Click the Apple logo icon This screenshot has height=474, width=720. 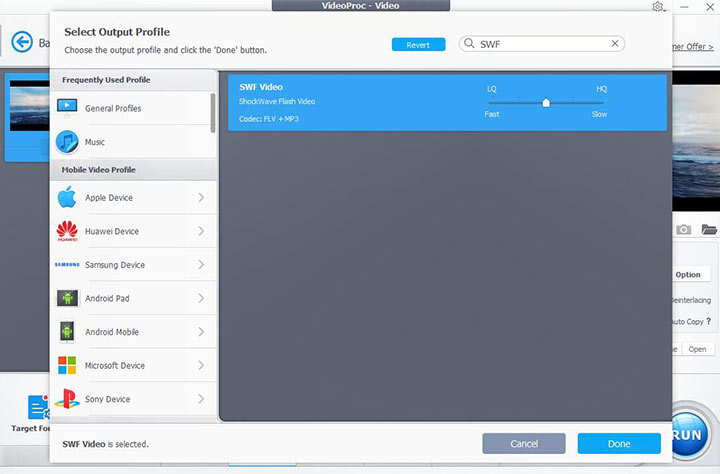pos(67,197)
